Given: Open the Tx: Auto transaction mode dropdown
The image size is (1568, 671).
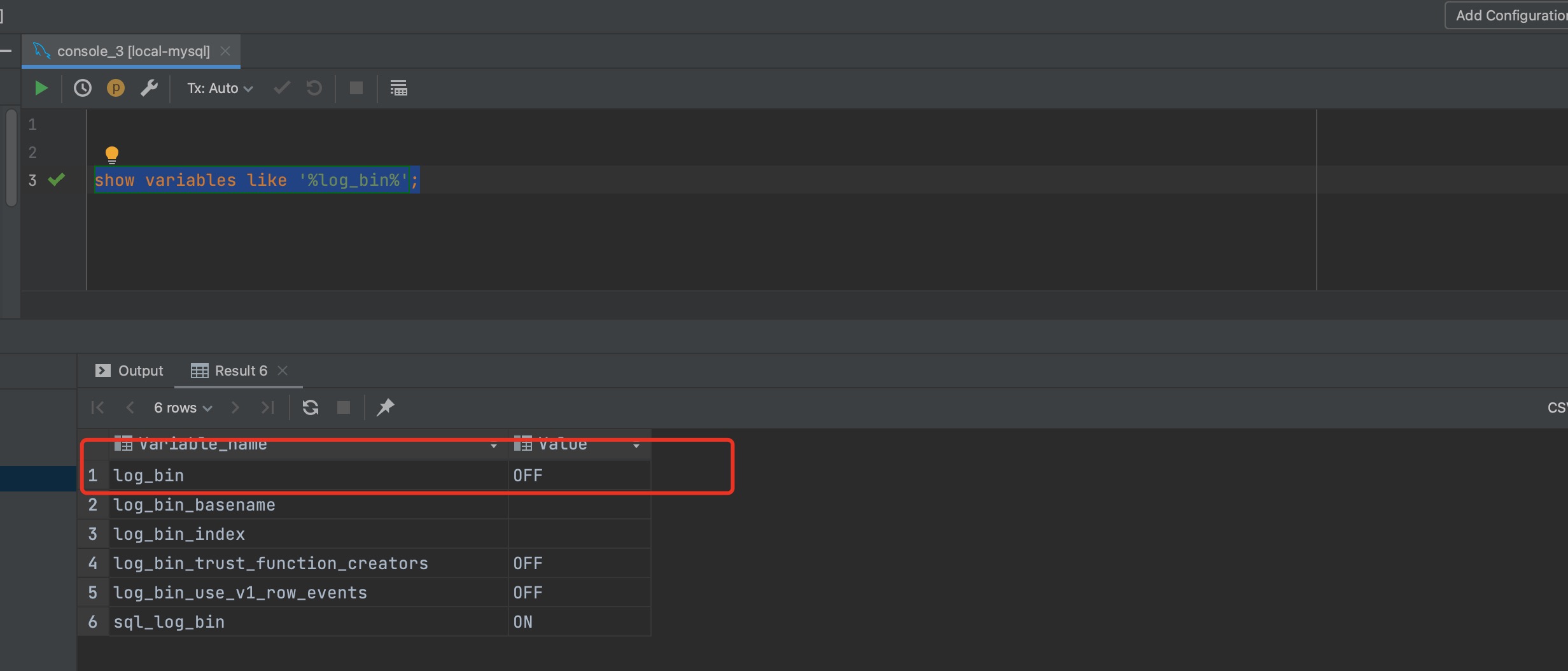Looking at the screenshot, I should pyautogui.click(x=220, y=88).
